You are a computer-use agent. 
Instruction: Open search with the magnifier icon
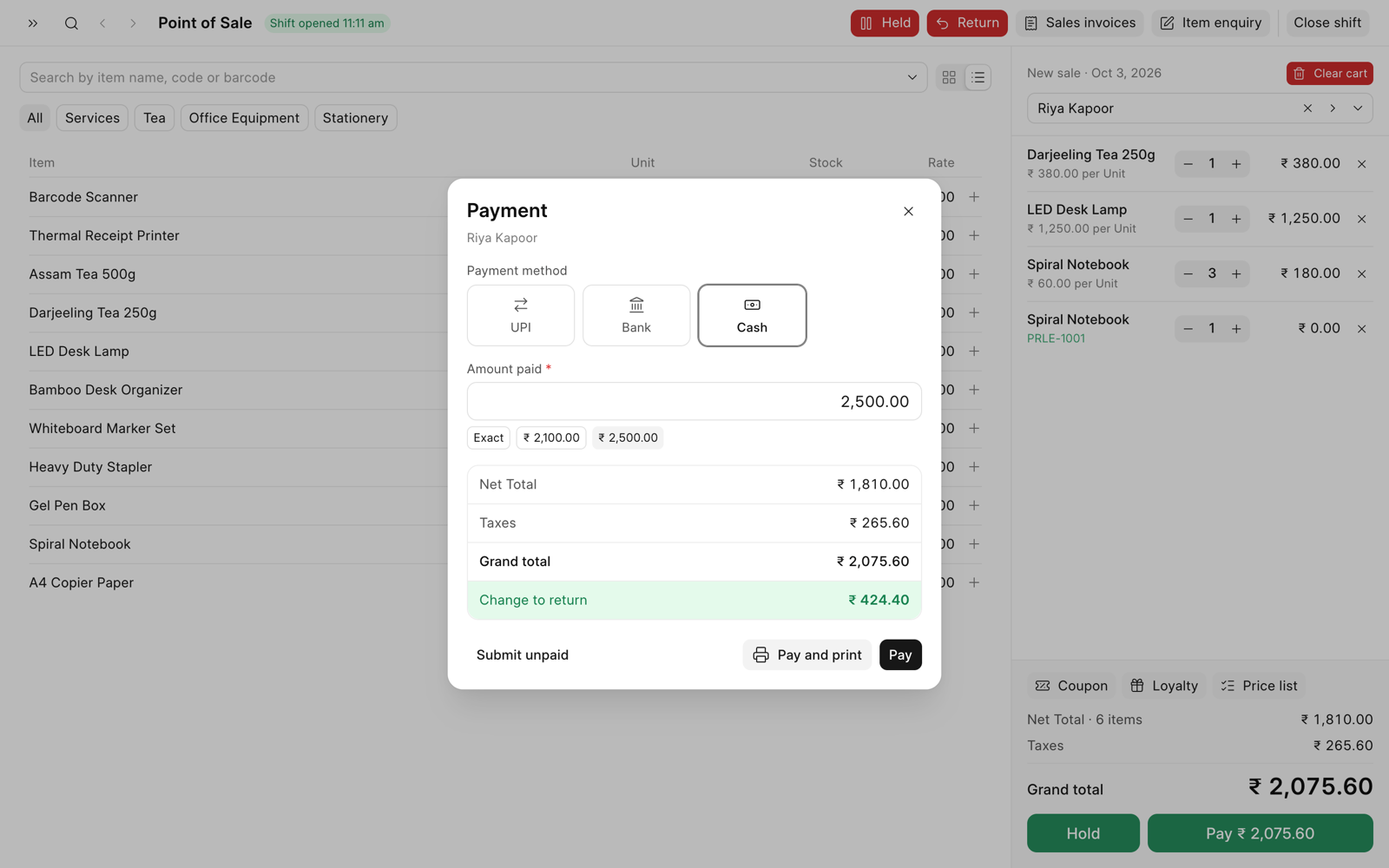71,23
